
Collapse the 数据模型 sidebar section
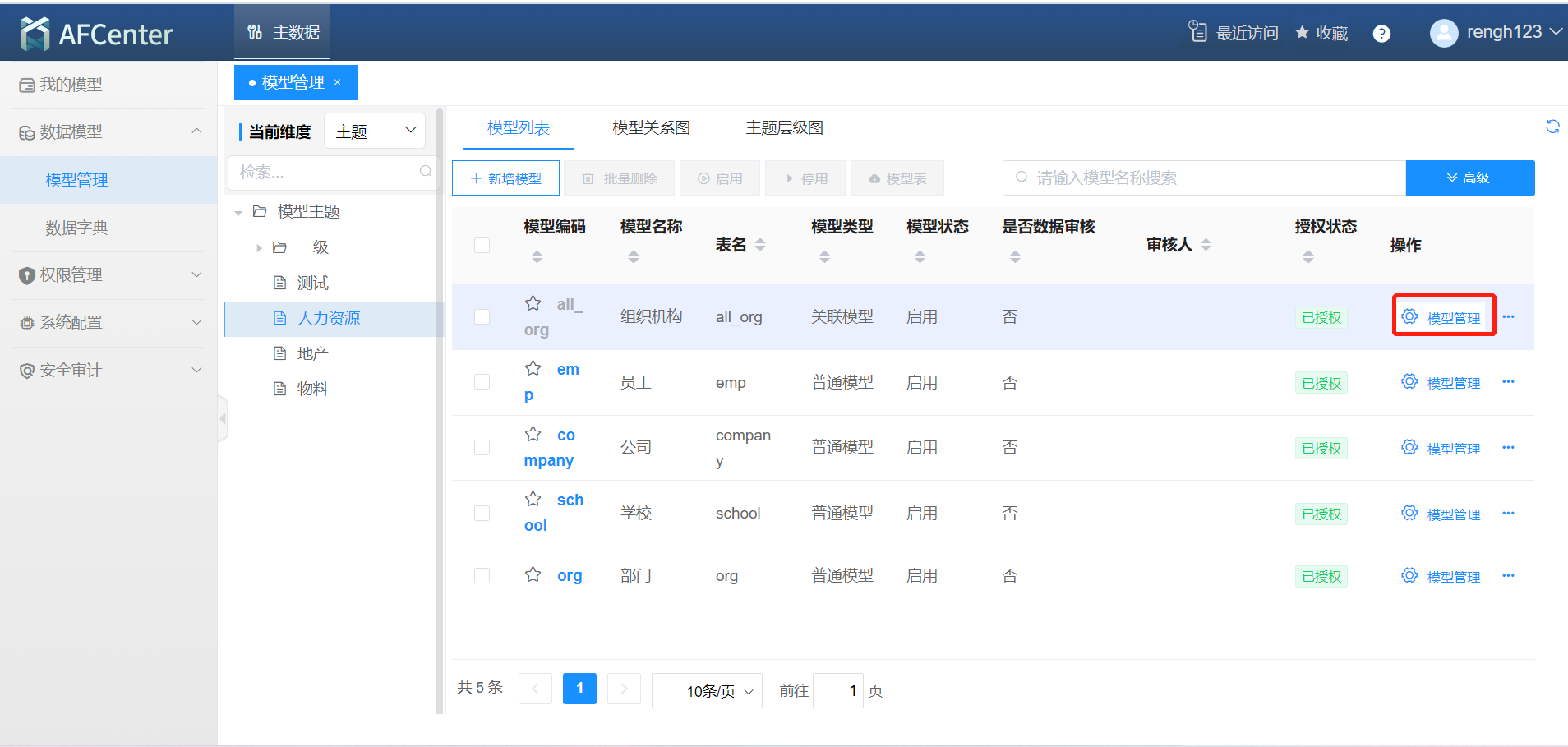coord(196,131)
